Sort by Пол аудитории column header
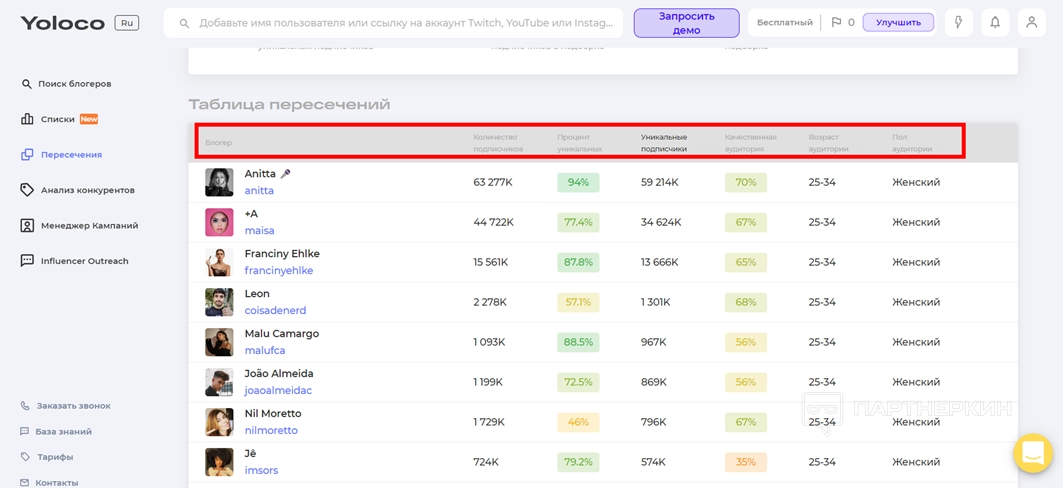1063x488 pixels. 912,142
